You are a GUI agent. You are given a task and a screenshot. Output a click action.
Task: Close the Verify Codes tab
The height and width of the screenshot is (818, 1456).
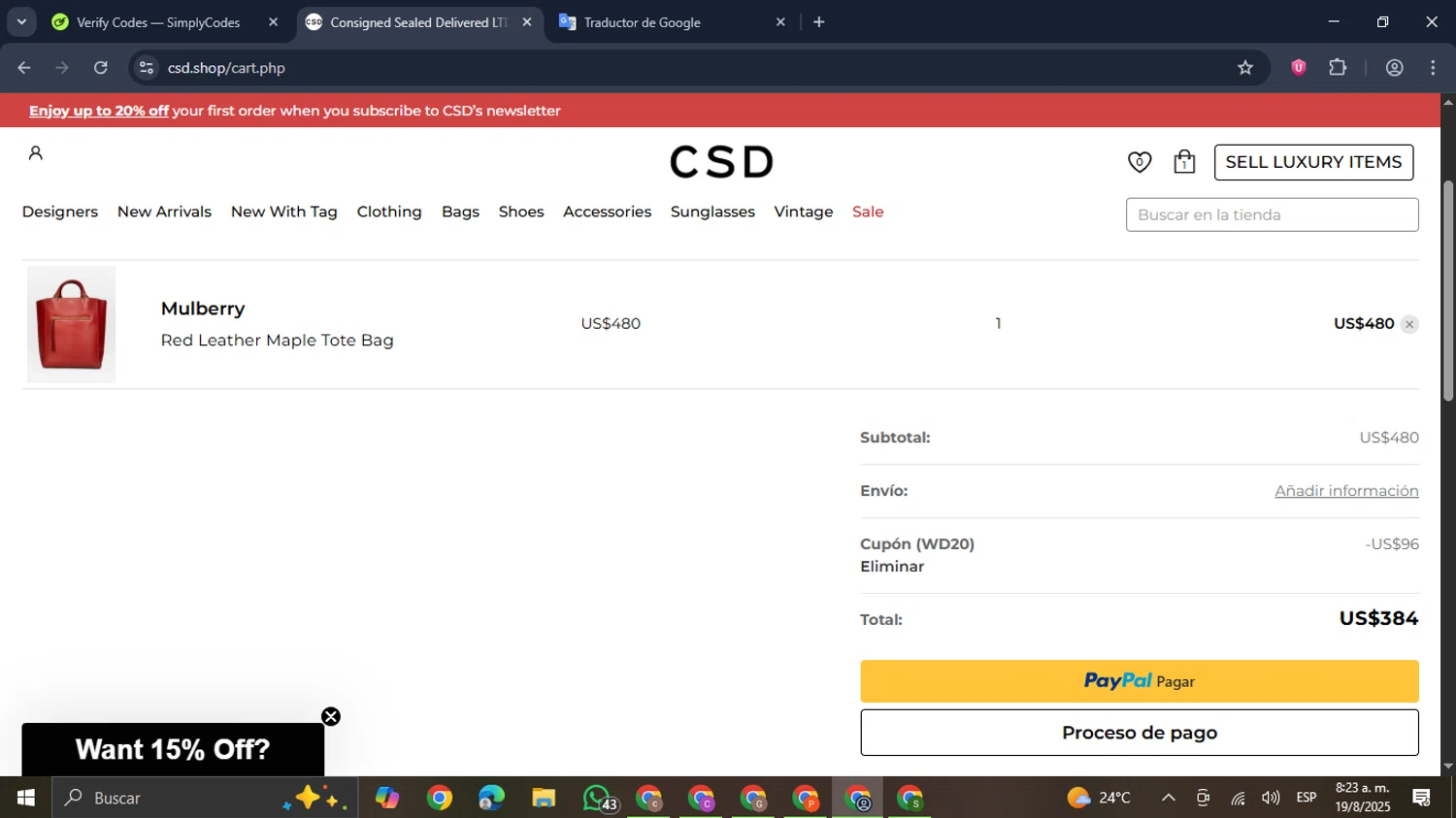pyautogui.click(x=273, y=22)
